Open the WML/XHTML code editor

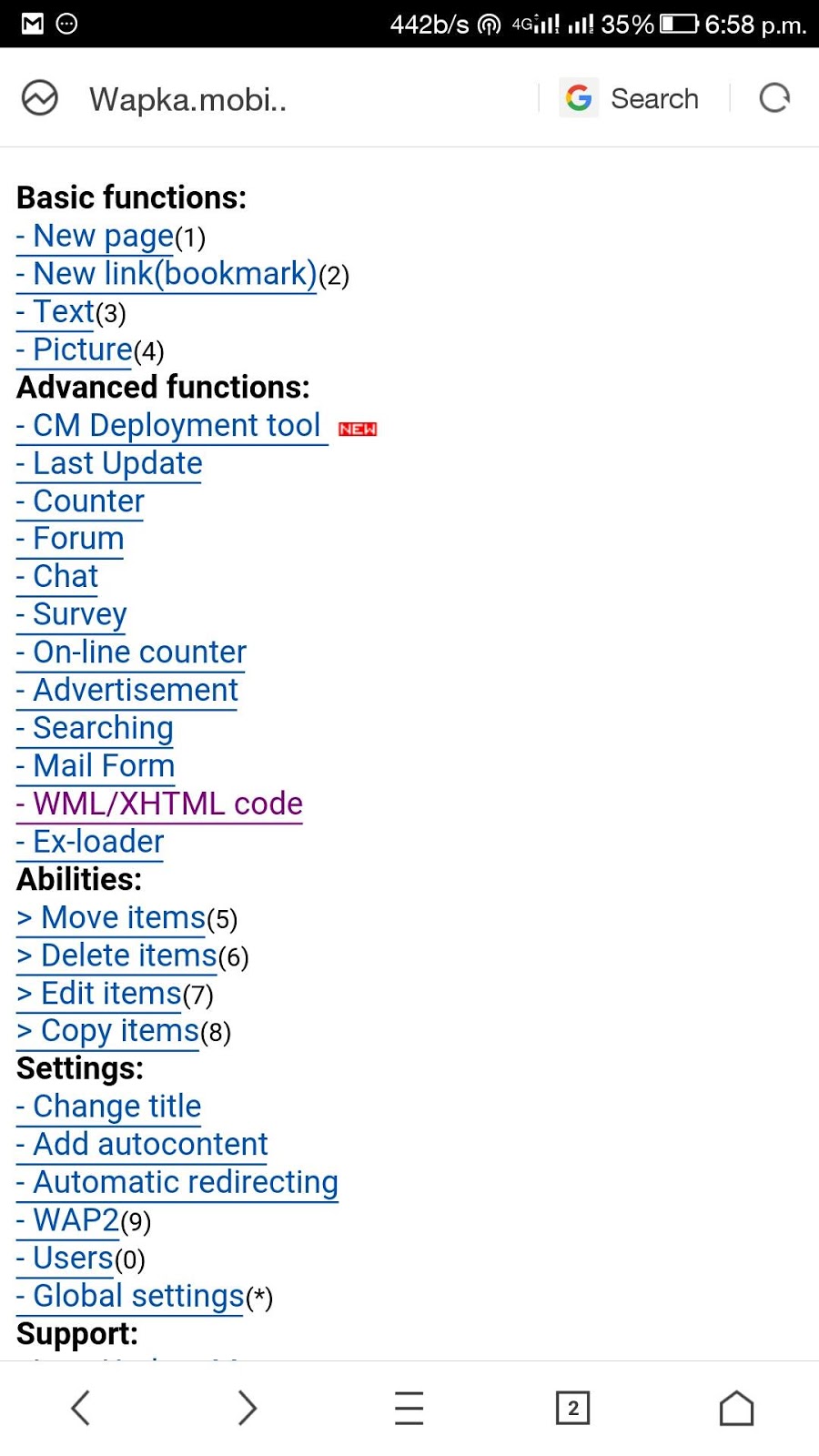click(x=157, y=804)
